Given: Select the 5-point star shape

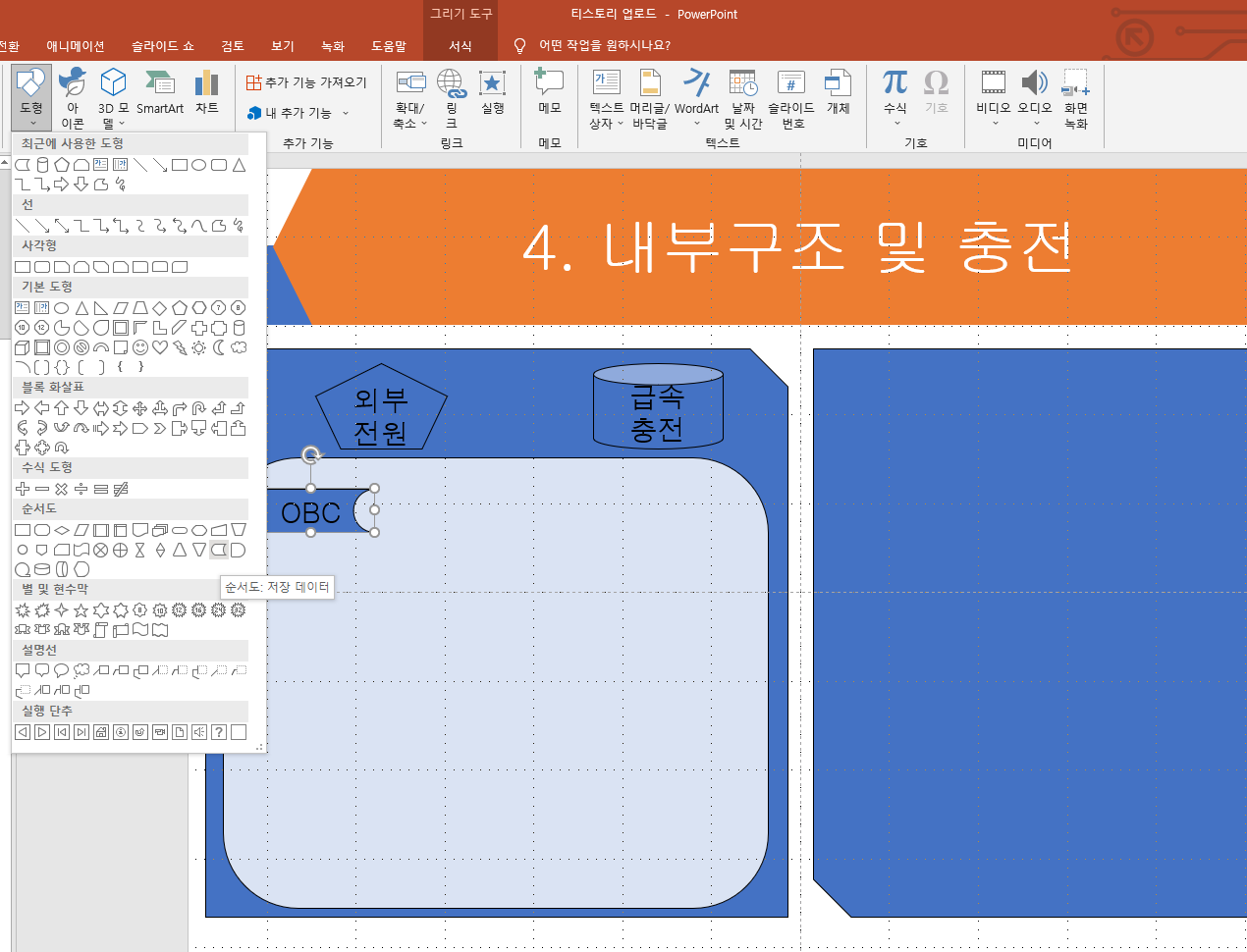Looking at the screenshot, I should click(x=81, y=610).
